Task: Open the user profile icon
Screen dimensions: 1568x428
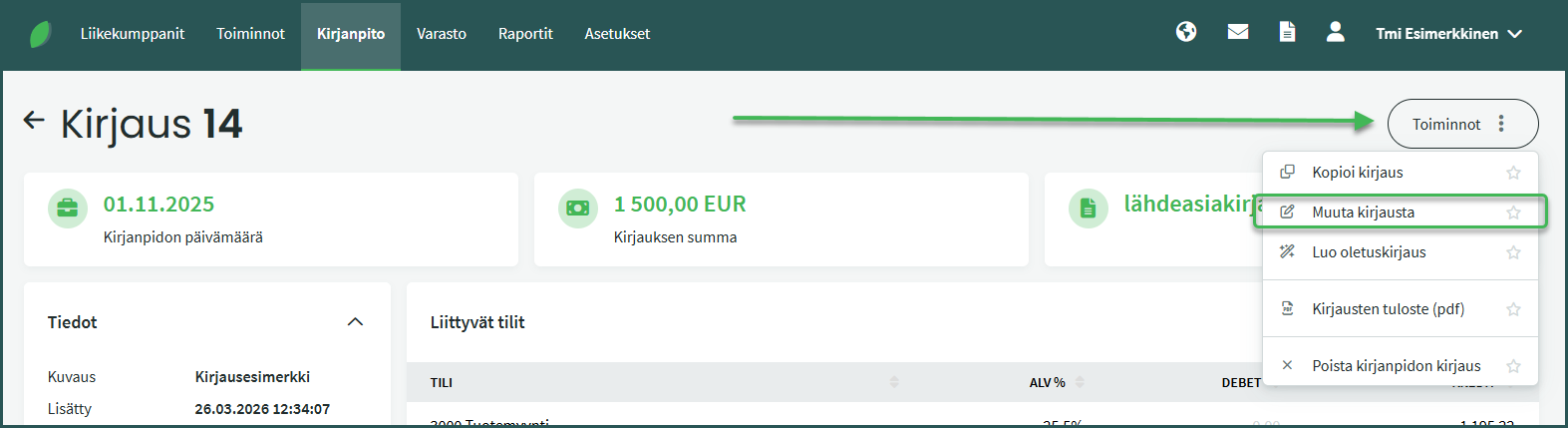Action: tap(1336, 32)
